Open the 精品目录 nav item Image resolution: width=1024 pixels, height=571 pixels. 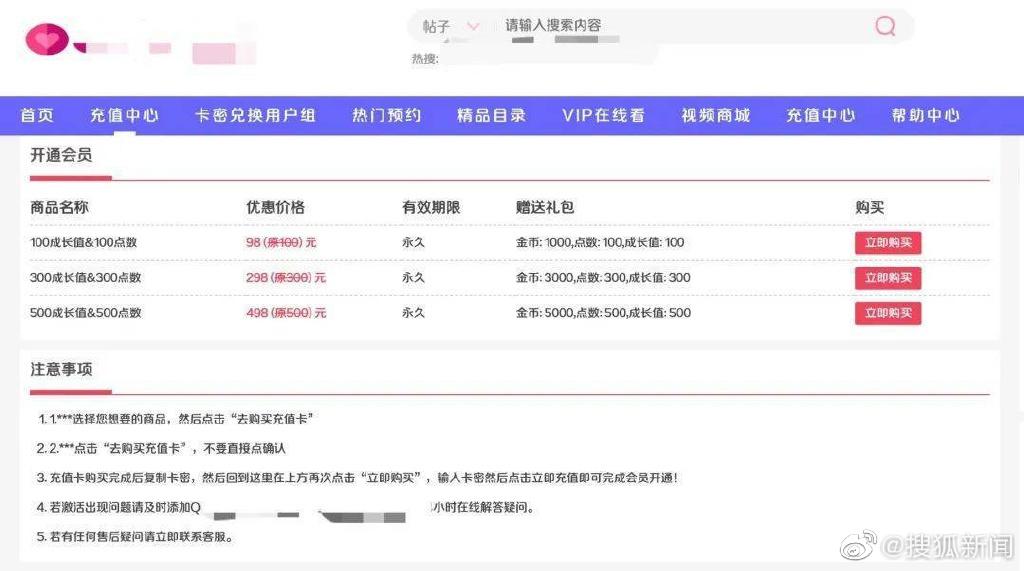(491, 115)
